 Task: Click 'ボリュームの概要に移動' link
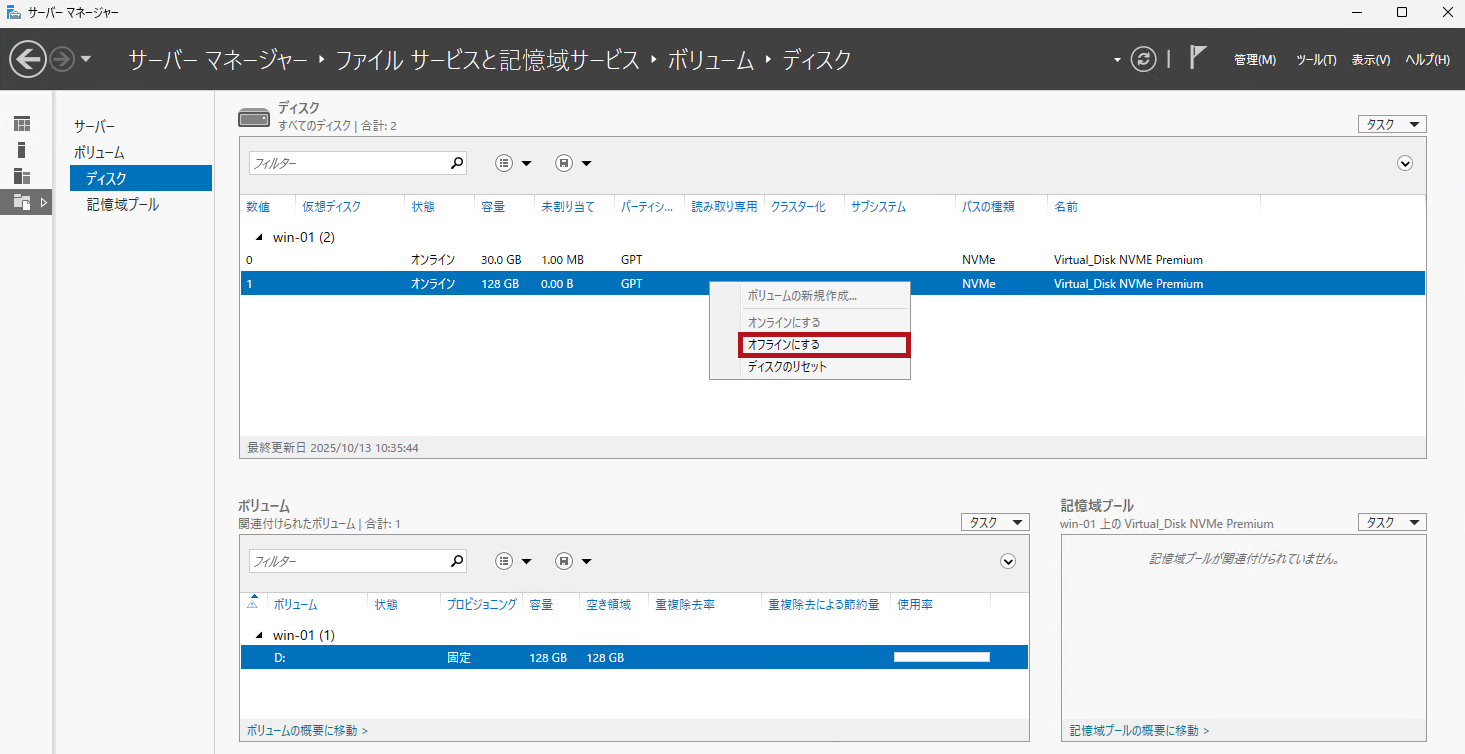307,731
